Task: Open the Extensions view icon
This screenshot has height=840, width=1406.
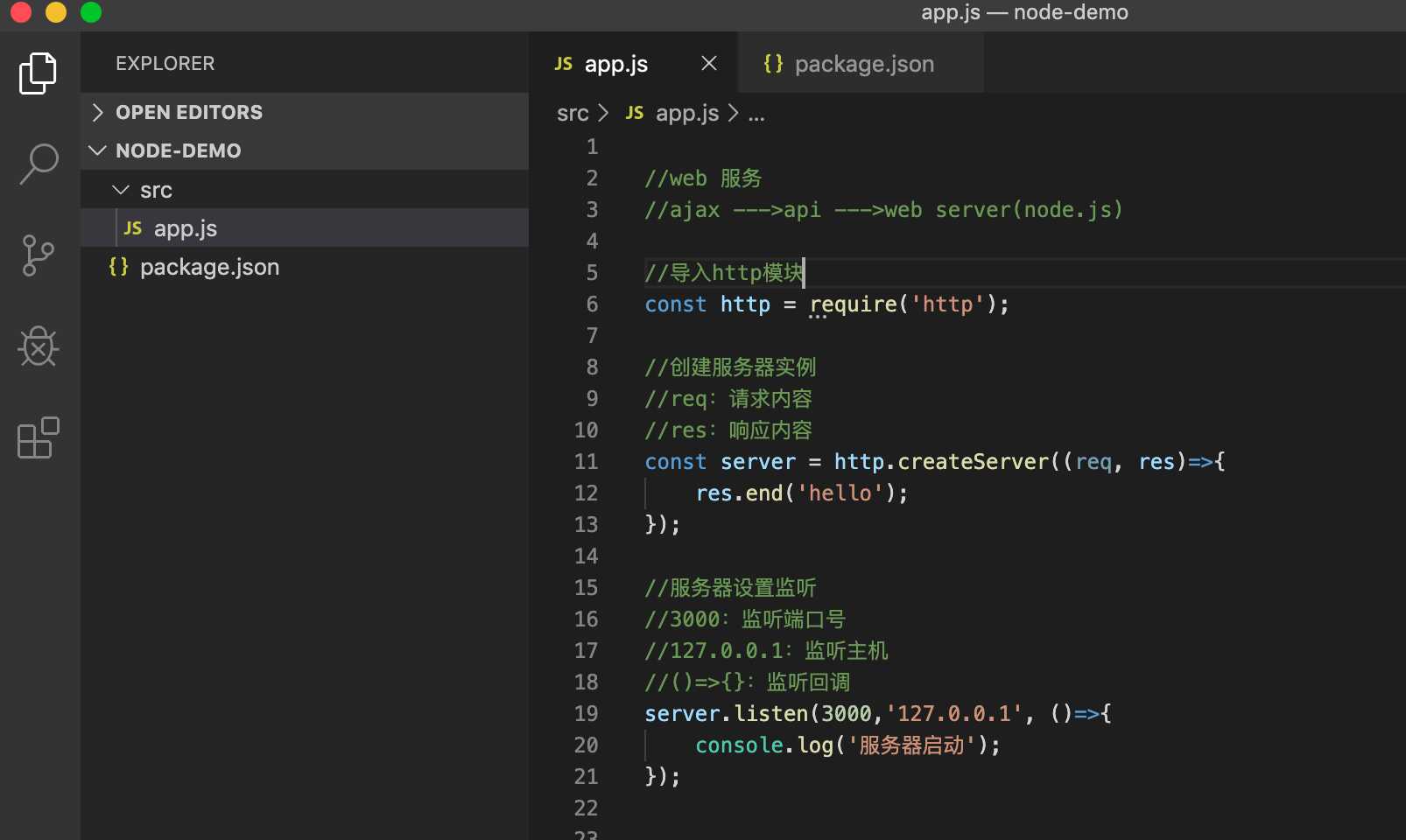Action: tap(39, 437)
